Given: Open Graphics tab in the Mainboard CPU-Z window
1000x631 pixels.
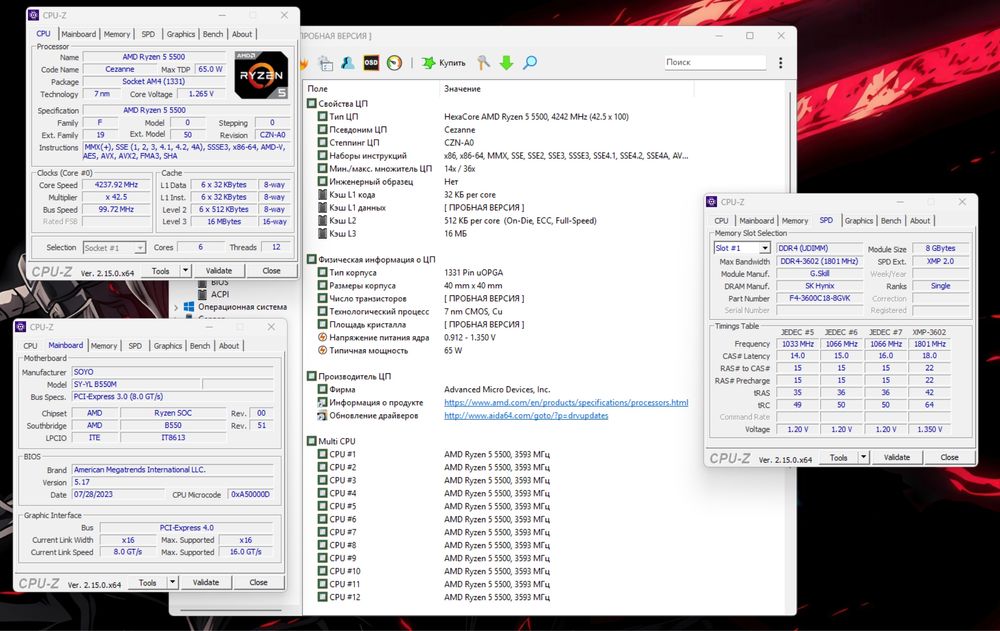Looking at the screenshot, I should (168, 346).
